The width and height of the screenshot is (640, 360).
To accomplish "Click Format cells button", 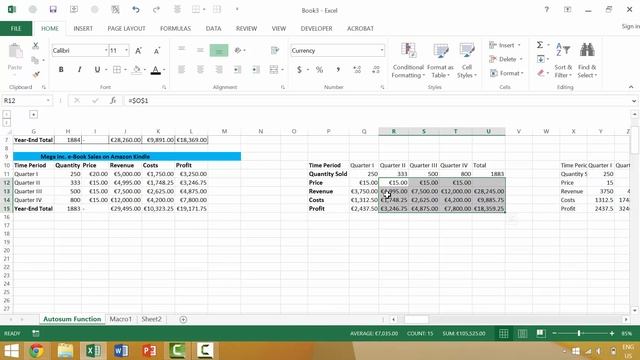I will tap(507, 73).
